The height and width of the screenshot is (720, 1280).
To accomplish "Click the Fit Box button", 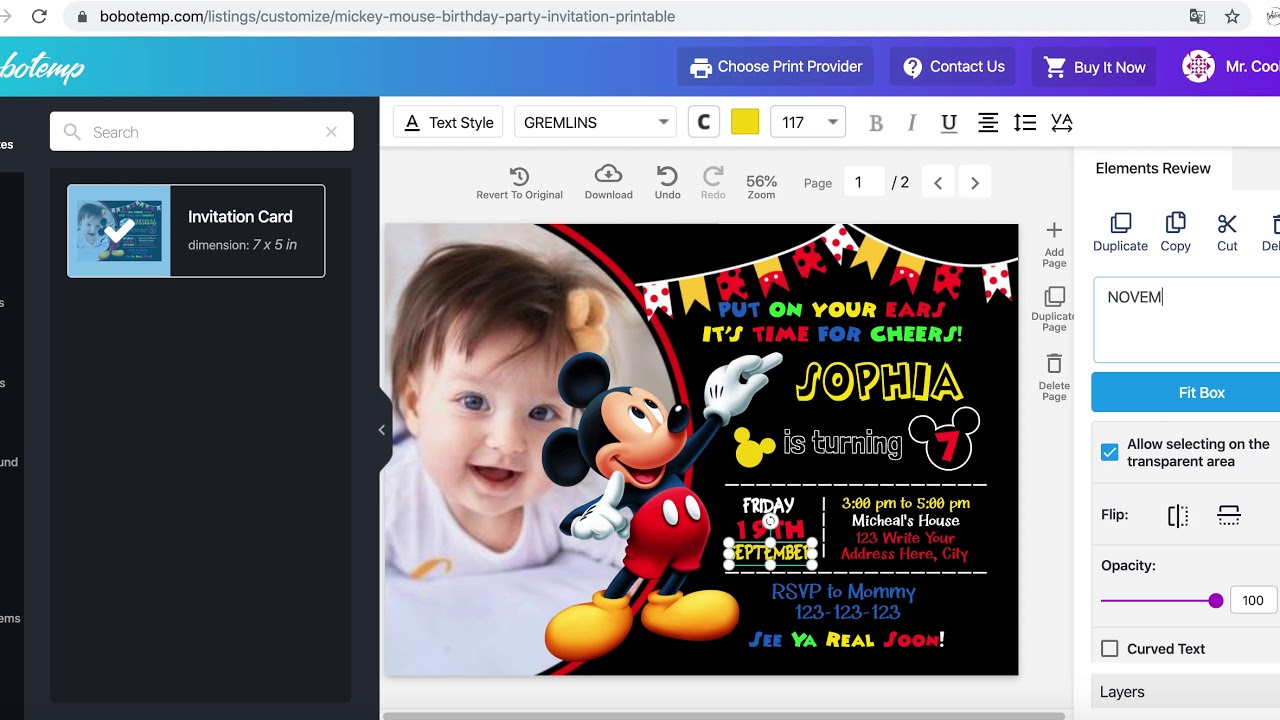I will [1186, 392].
